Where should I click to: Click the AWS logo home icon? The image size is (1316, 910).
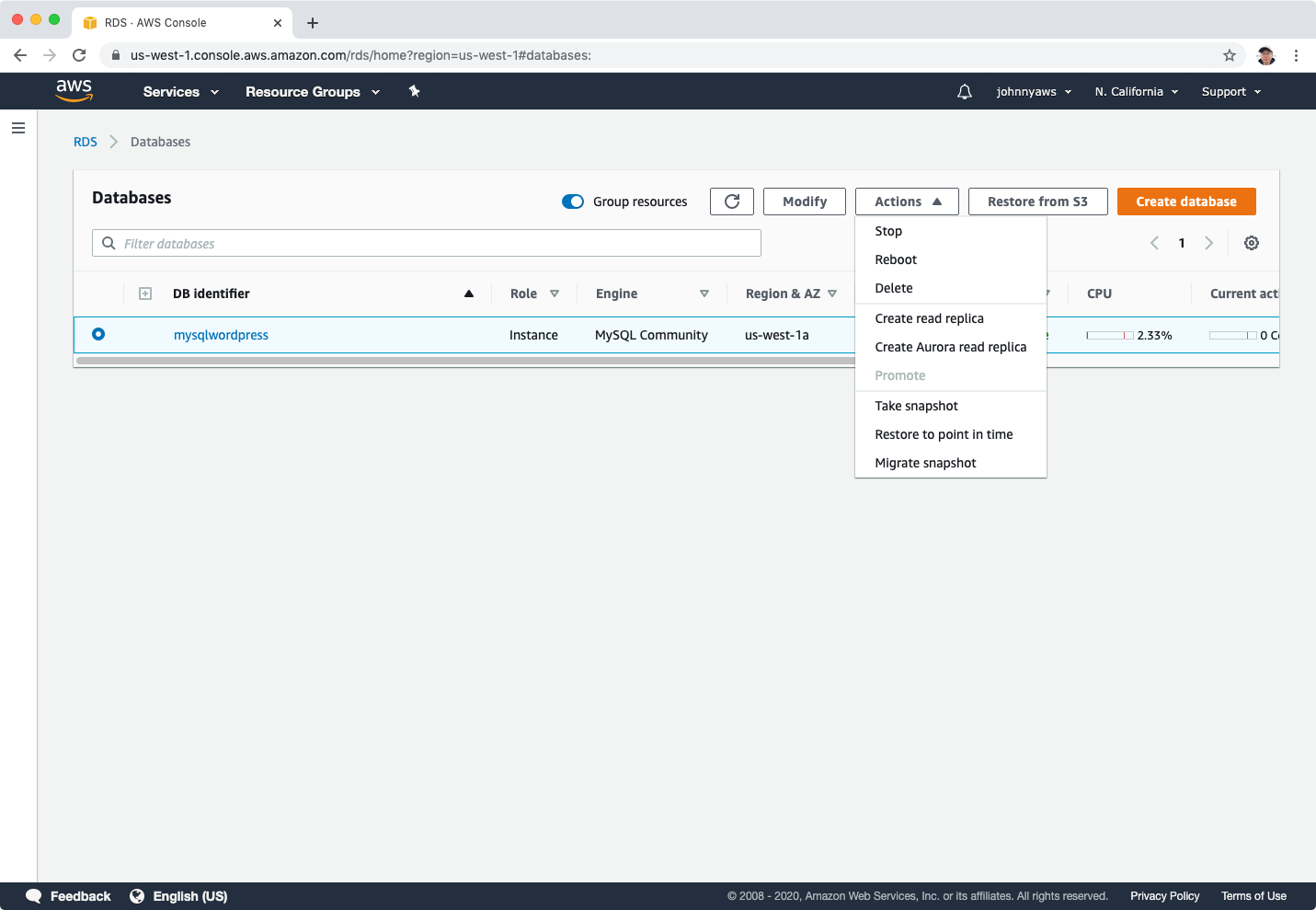74,90
